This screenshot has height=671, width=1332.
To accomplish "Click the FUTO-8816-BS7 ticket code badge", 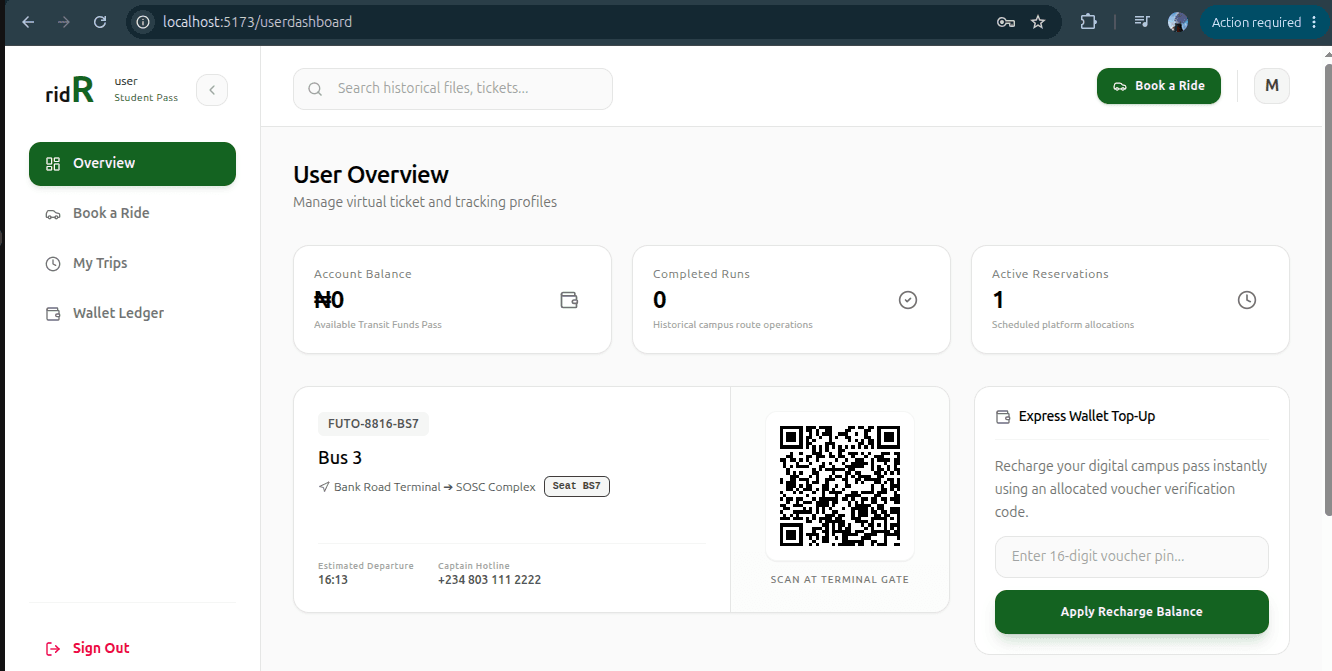I will coord(374,424).
